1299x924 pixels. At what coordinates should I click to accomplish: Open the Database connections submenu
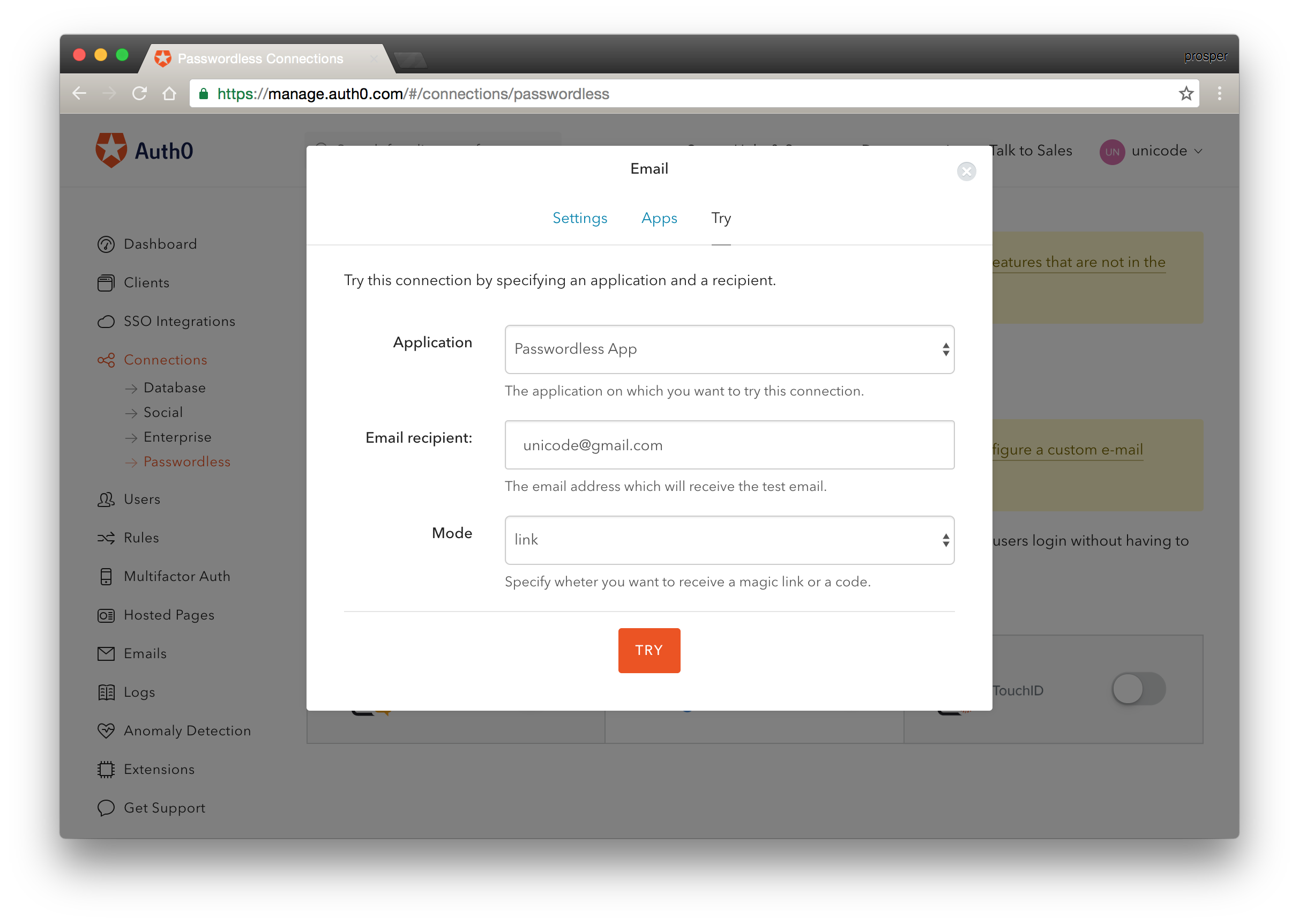[x=175, y=388]
